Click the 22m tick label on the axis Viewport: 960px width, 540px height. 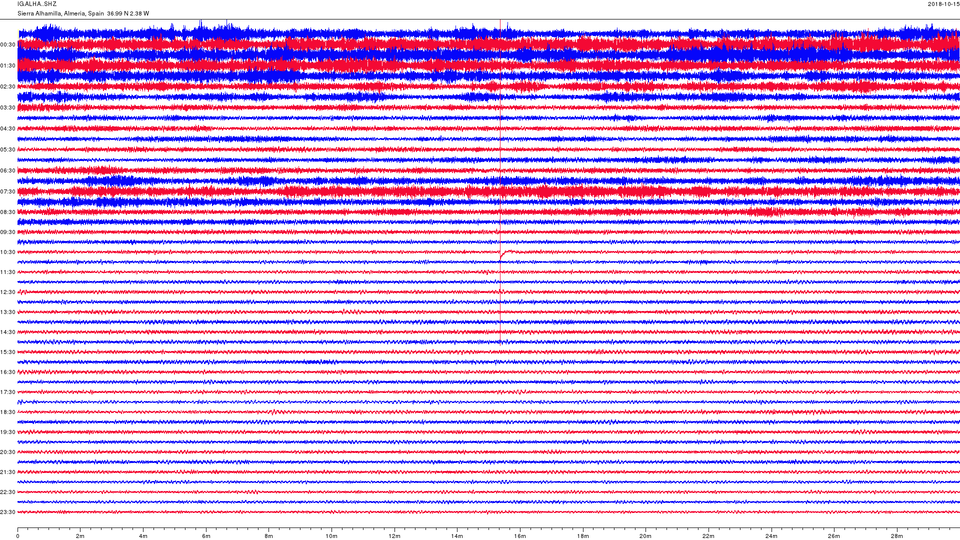click(x=708, y=536)
